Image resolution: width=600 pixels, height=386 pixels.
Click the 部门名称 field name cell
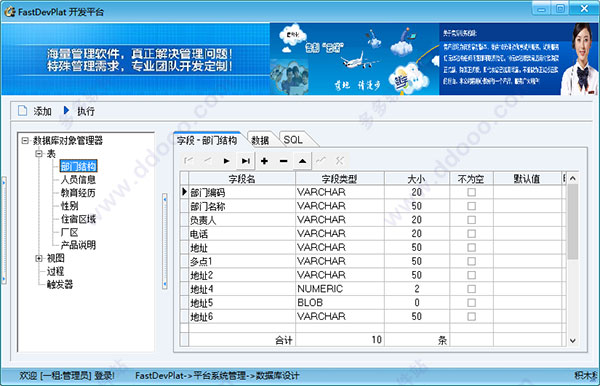(242, 206)
